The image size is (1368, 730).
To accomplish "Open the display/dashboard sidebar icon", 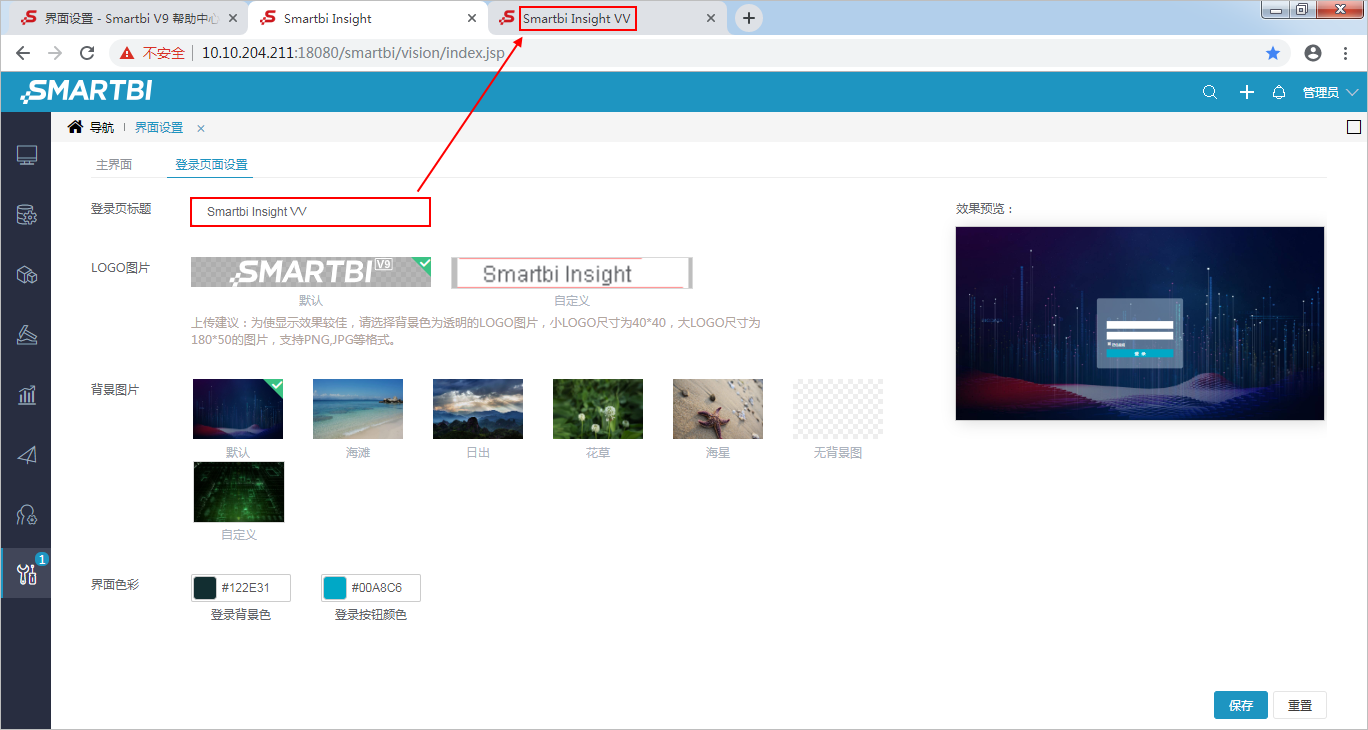I will tap(27, 155).
